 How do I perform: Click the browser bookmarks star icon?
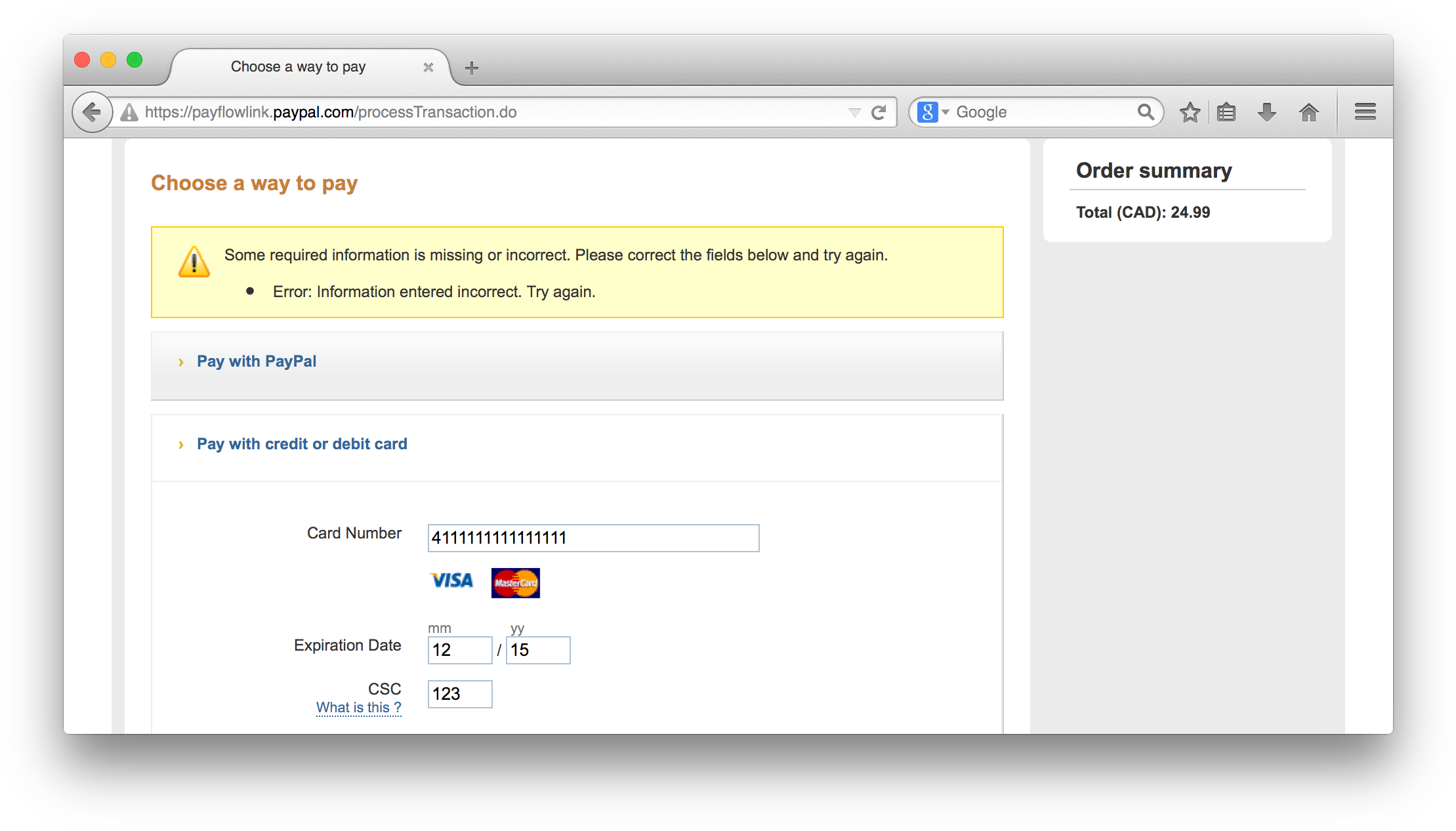[1192, 111]
